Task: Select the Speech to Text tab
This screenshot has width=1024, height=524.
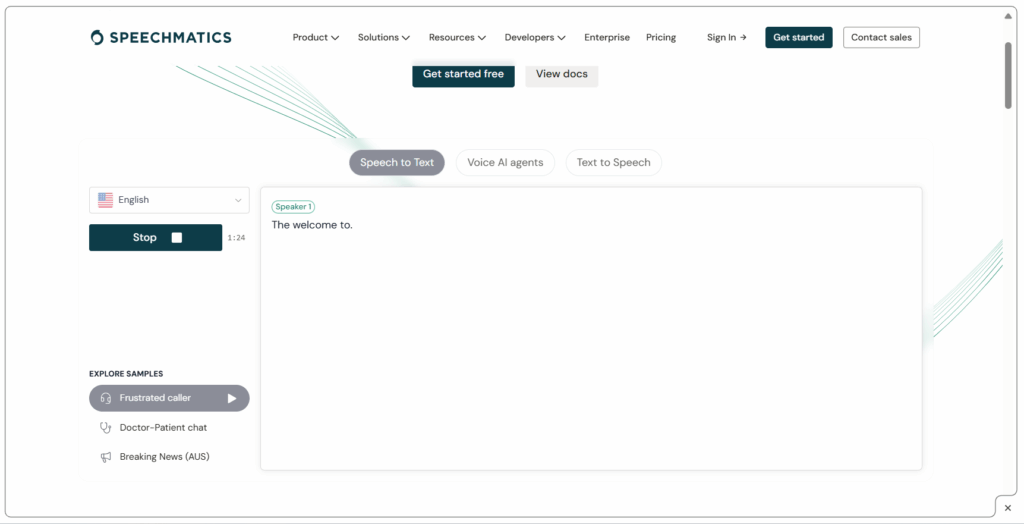Action: tap(397, 163)
